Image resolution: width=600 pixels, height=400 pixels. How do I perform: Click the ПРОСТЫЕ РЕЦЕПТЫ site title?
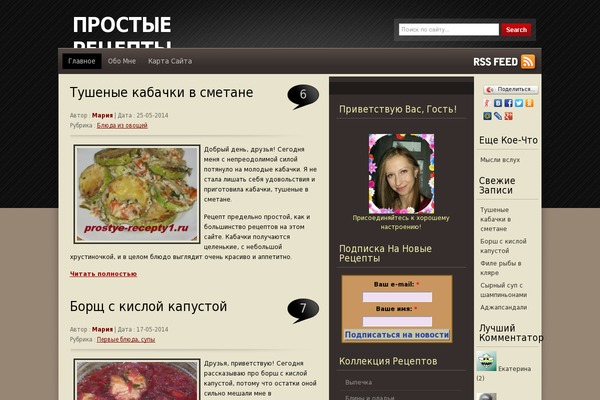tap(122, 32)
